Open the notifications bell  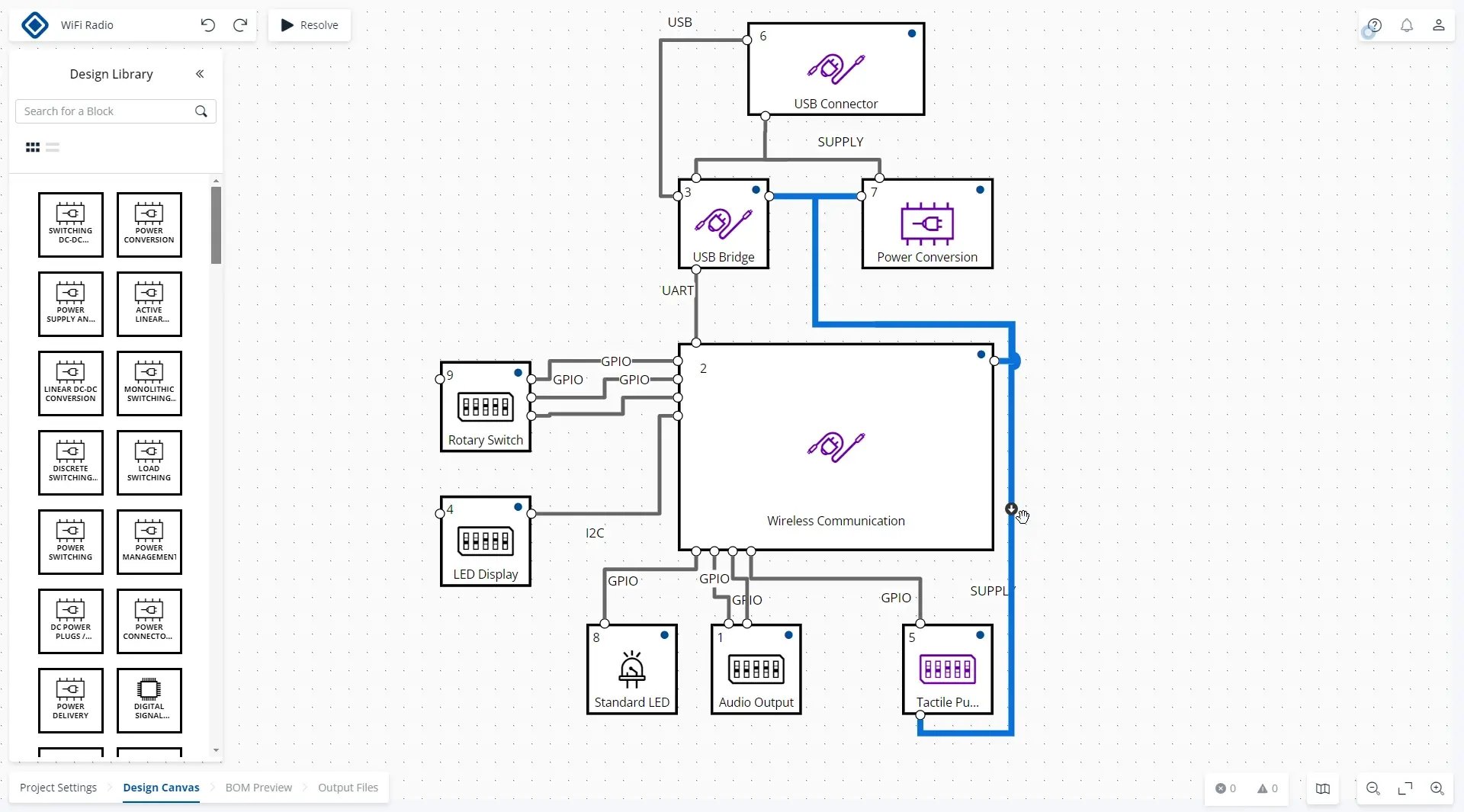pyautogui.click(x=1407, y=25)
